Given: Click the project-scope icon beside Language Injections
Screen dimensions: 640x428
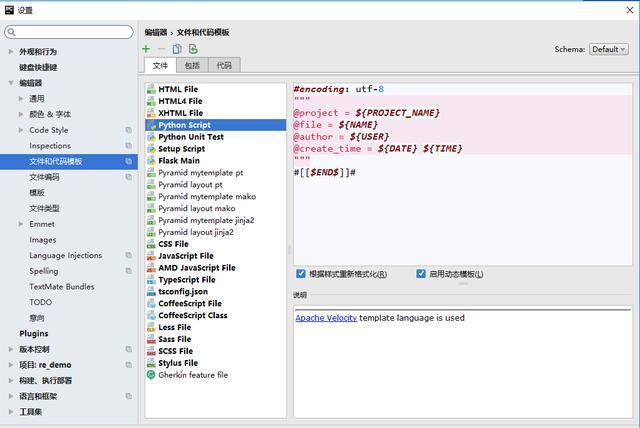Looking at the screenshot, I should pos(129,255).
